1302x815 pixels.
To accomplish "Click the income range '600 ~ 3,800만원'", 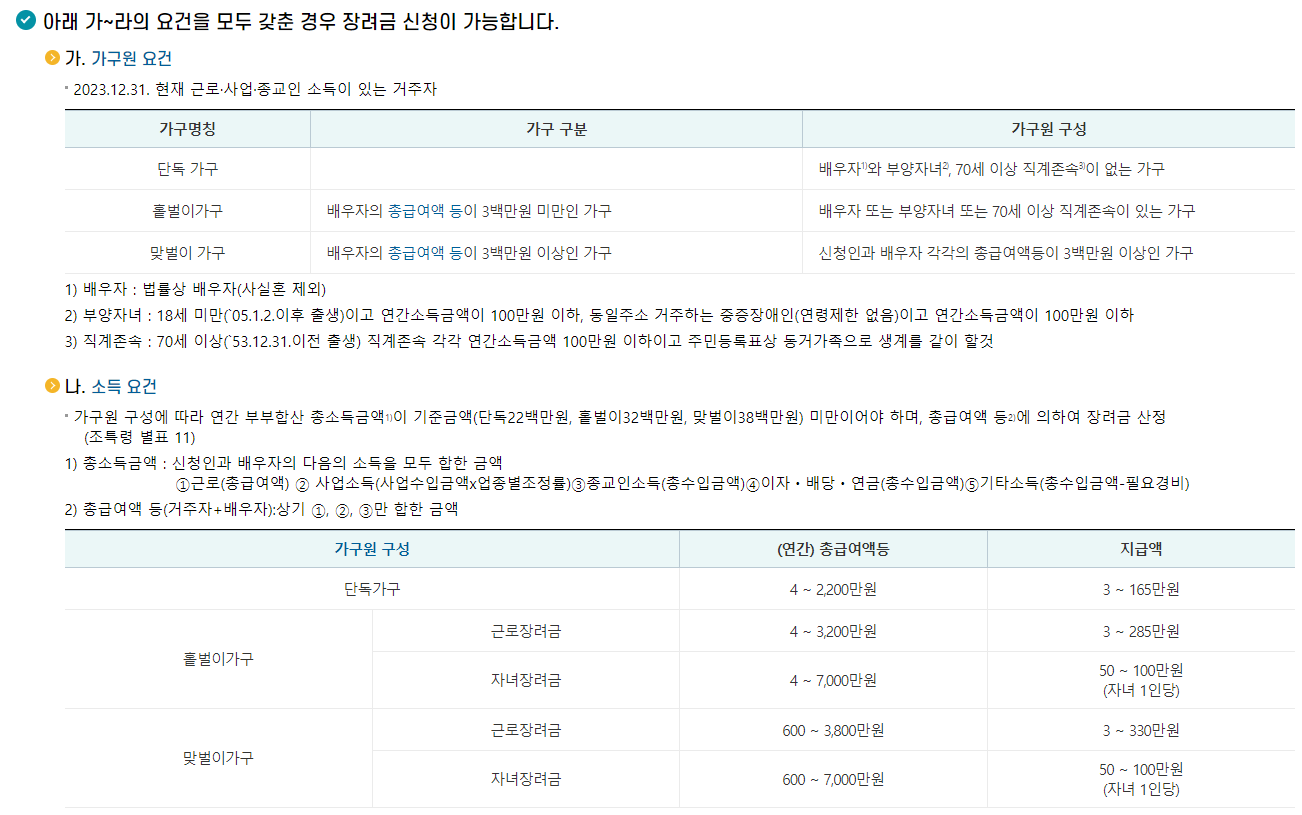I will (x=833, y=730).
